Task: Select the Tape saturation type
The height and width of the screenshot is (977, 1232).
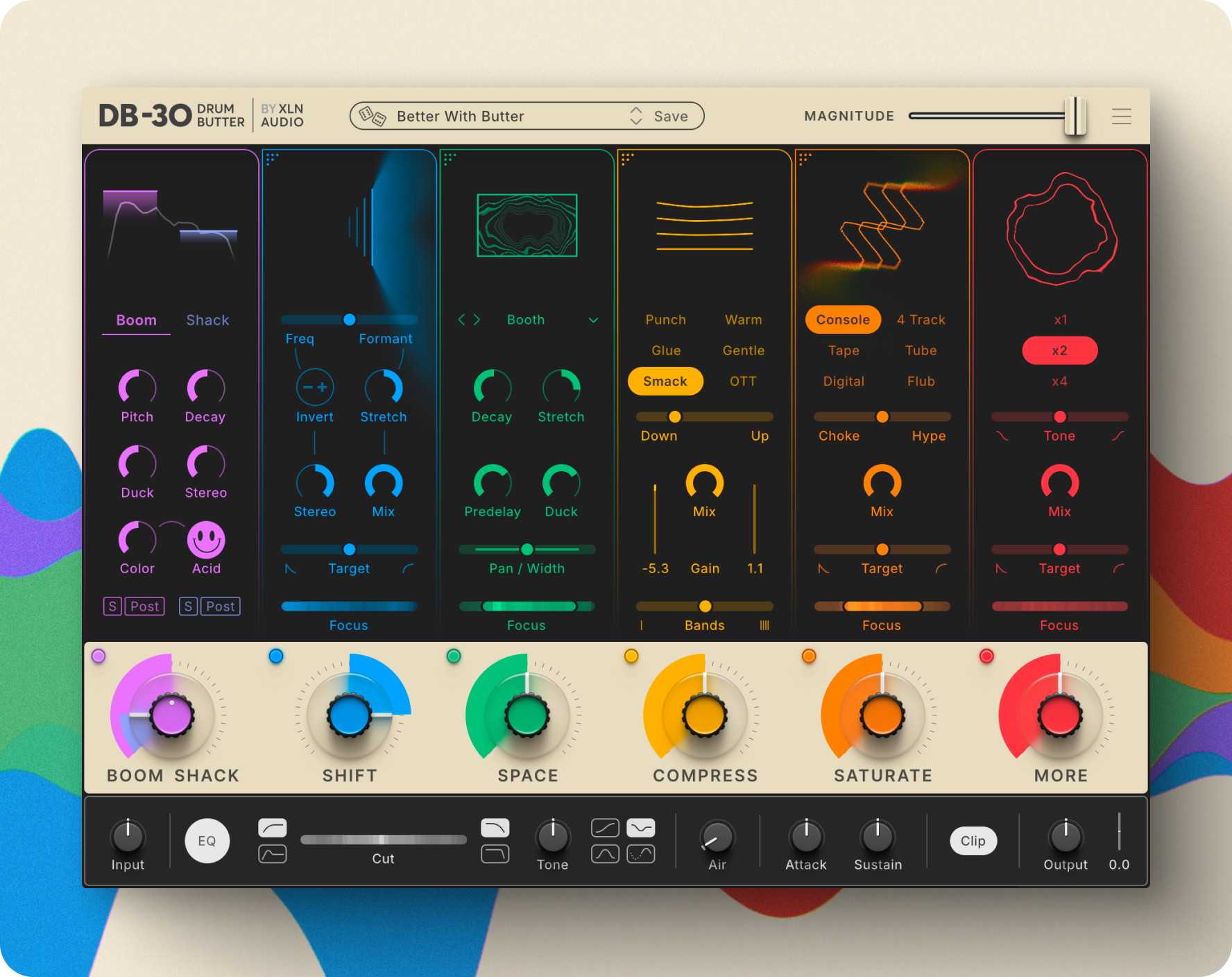Action: tap(844, 350)
